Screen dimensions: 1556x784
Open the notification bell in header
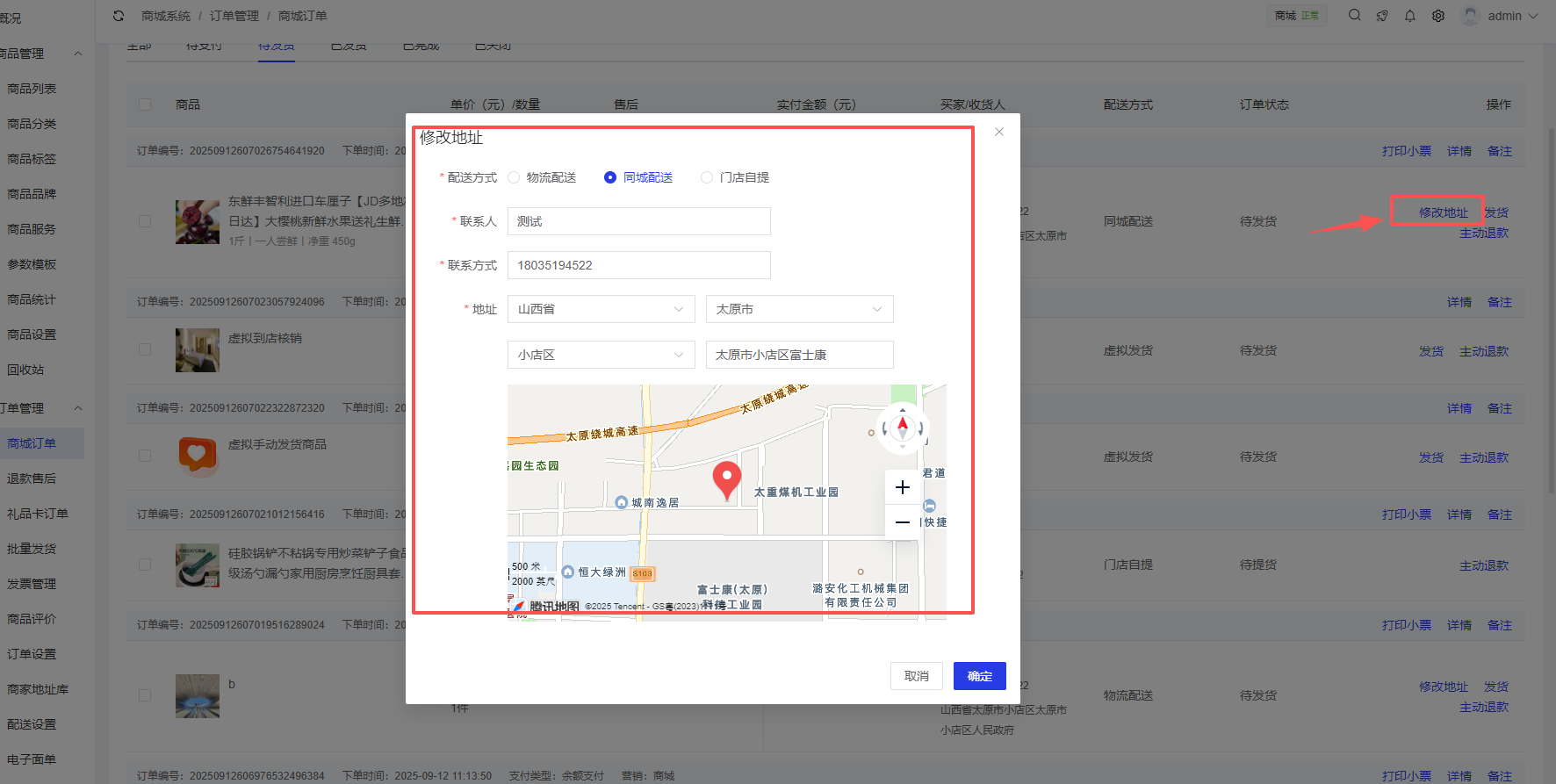click(1409, 16)
